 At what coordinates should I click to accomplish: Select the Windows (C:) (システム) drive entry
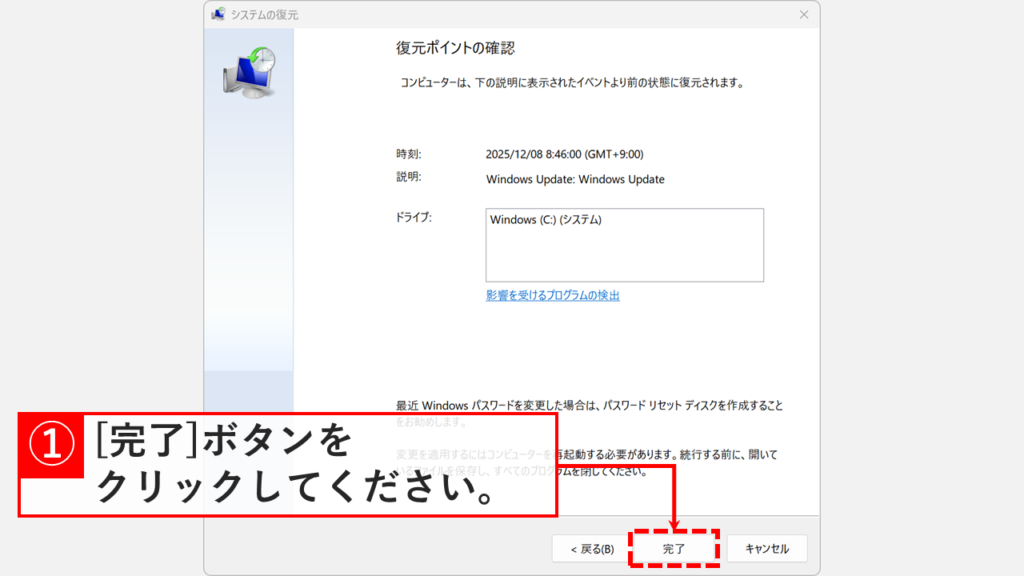pos(544,218)
